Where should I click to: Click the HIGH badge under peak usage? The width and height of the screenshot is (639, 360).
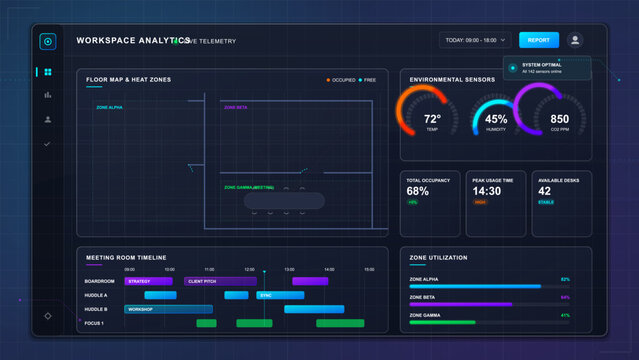(x=480, y=202)
